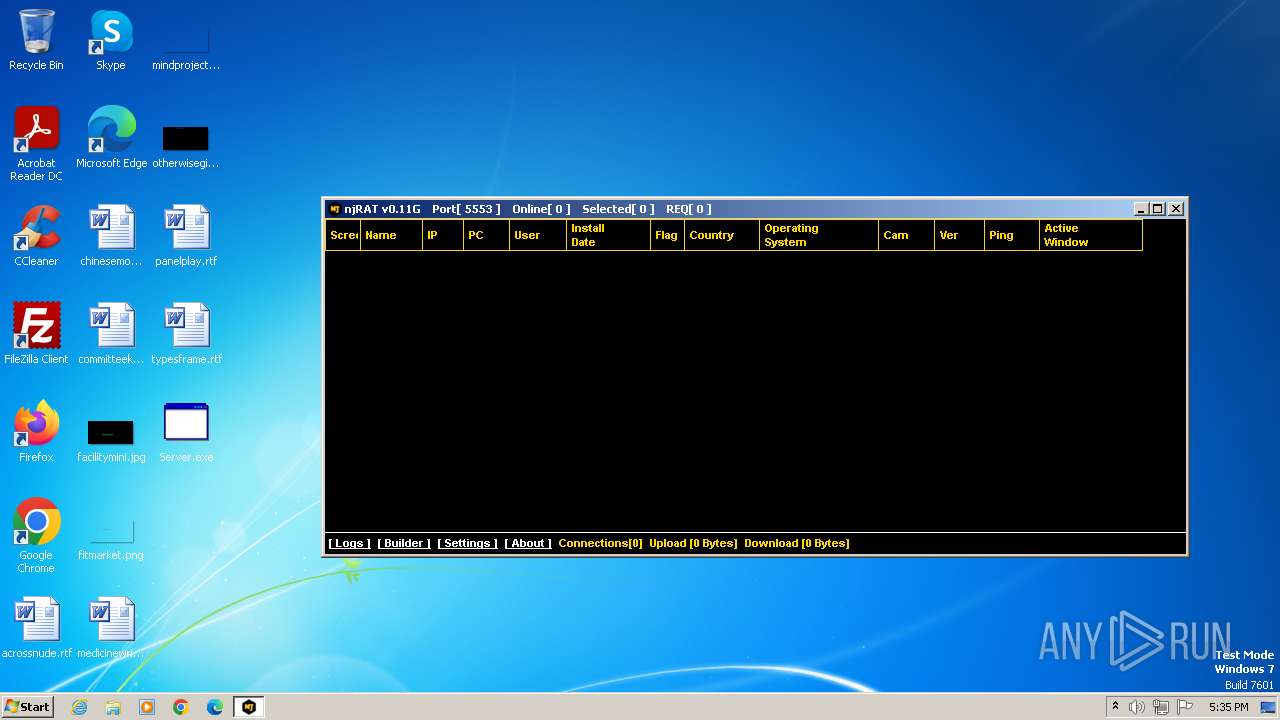
Task: Open Chrome from the taskbar
Action: click(181, 707)
